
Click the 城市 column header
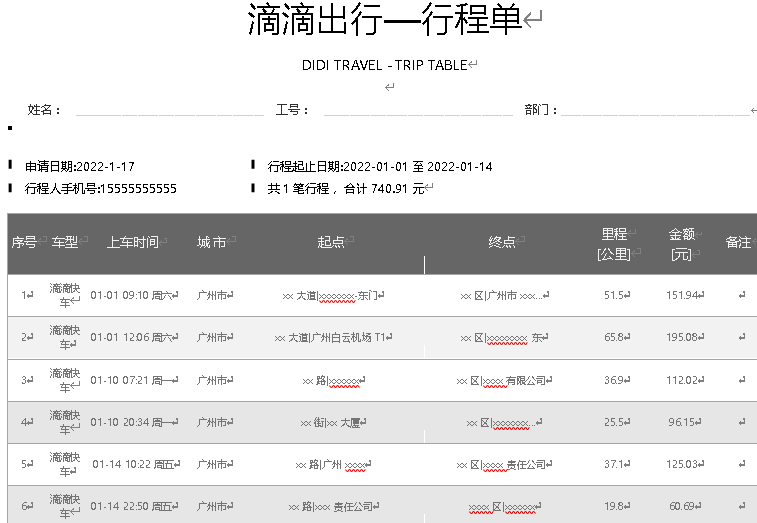coord(211,242)
